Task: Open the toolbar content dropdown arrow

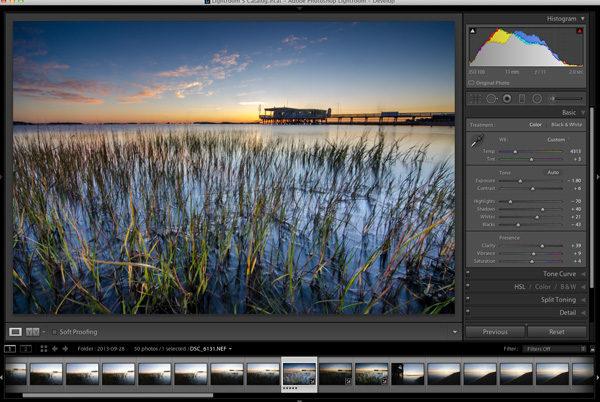Action: tap(455, 332)
